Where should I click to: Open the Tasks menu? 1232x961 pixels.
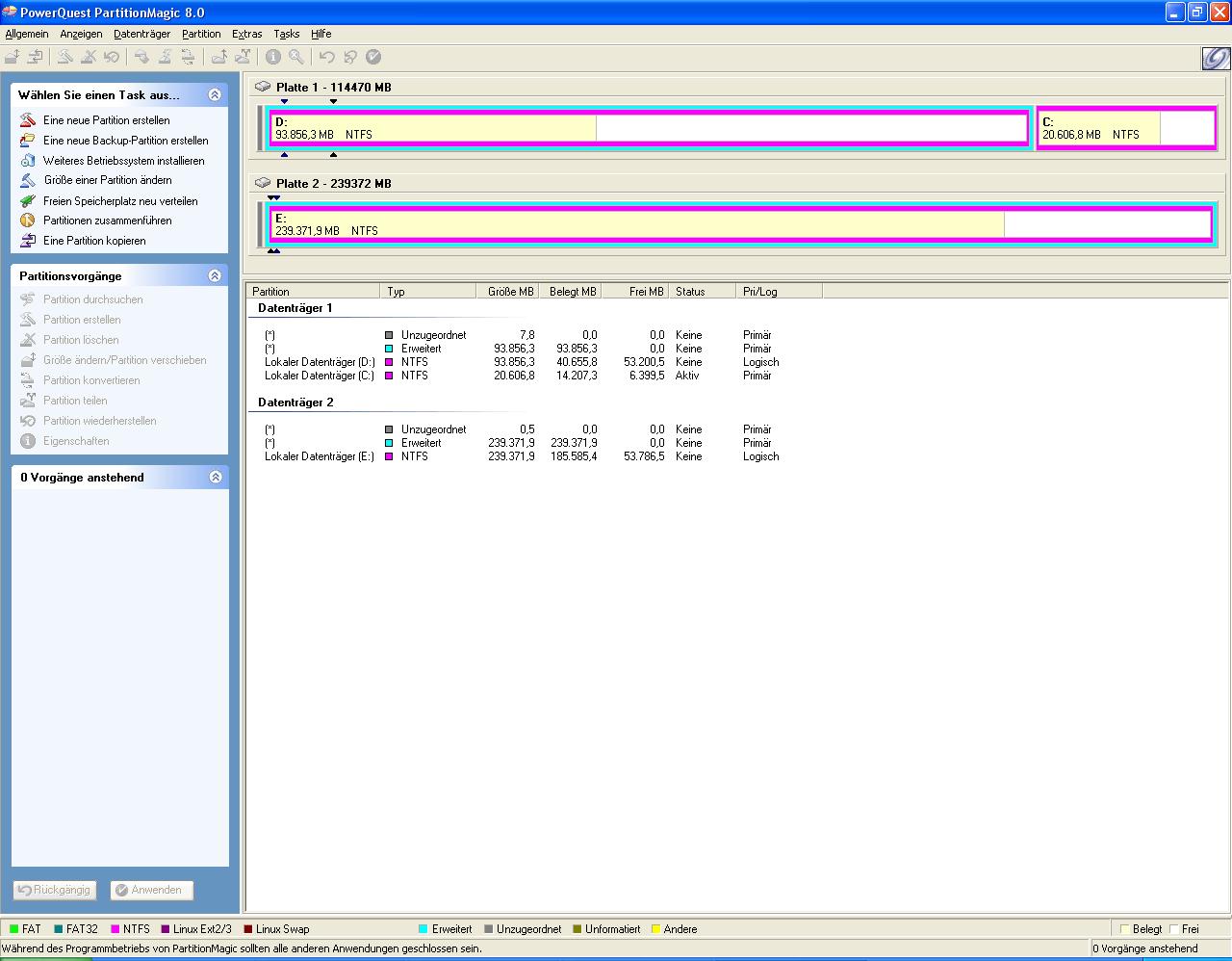[x=287, y=34]
